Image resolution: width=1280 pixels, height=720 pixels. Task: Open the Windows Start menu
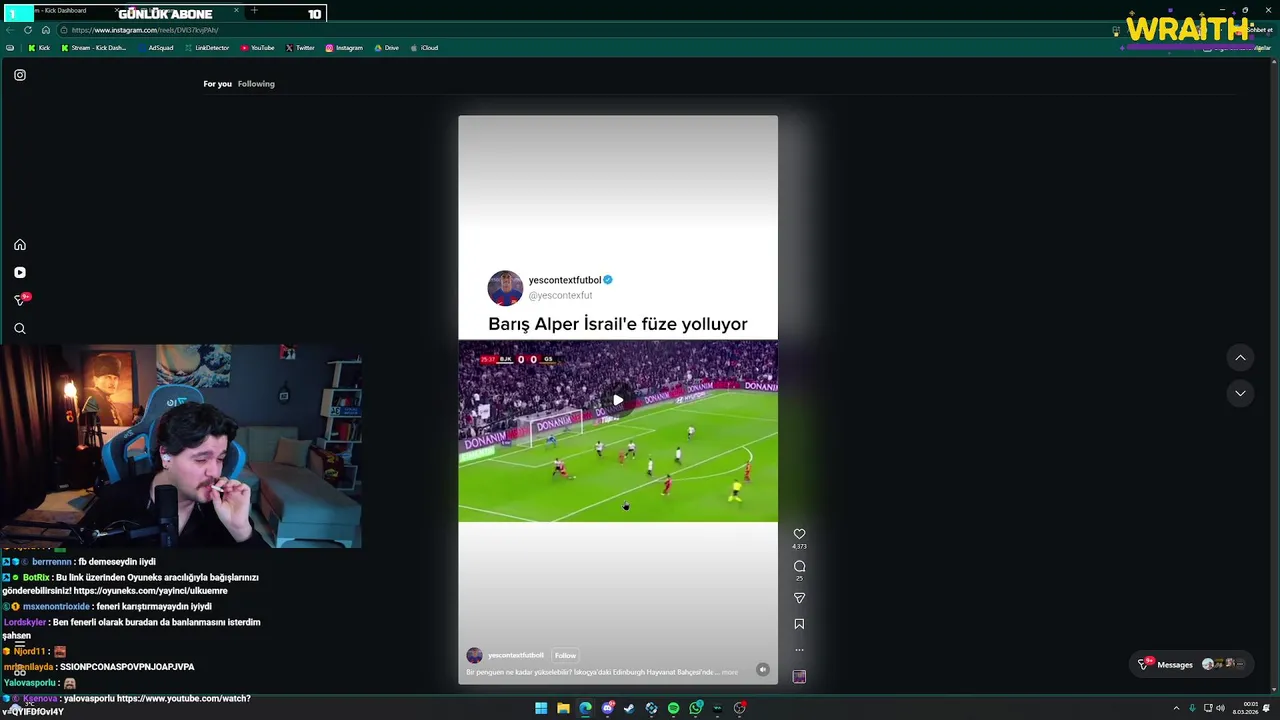(541, 708)
